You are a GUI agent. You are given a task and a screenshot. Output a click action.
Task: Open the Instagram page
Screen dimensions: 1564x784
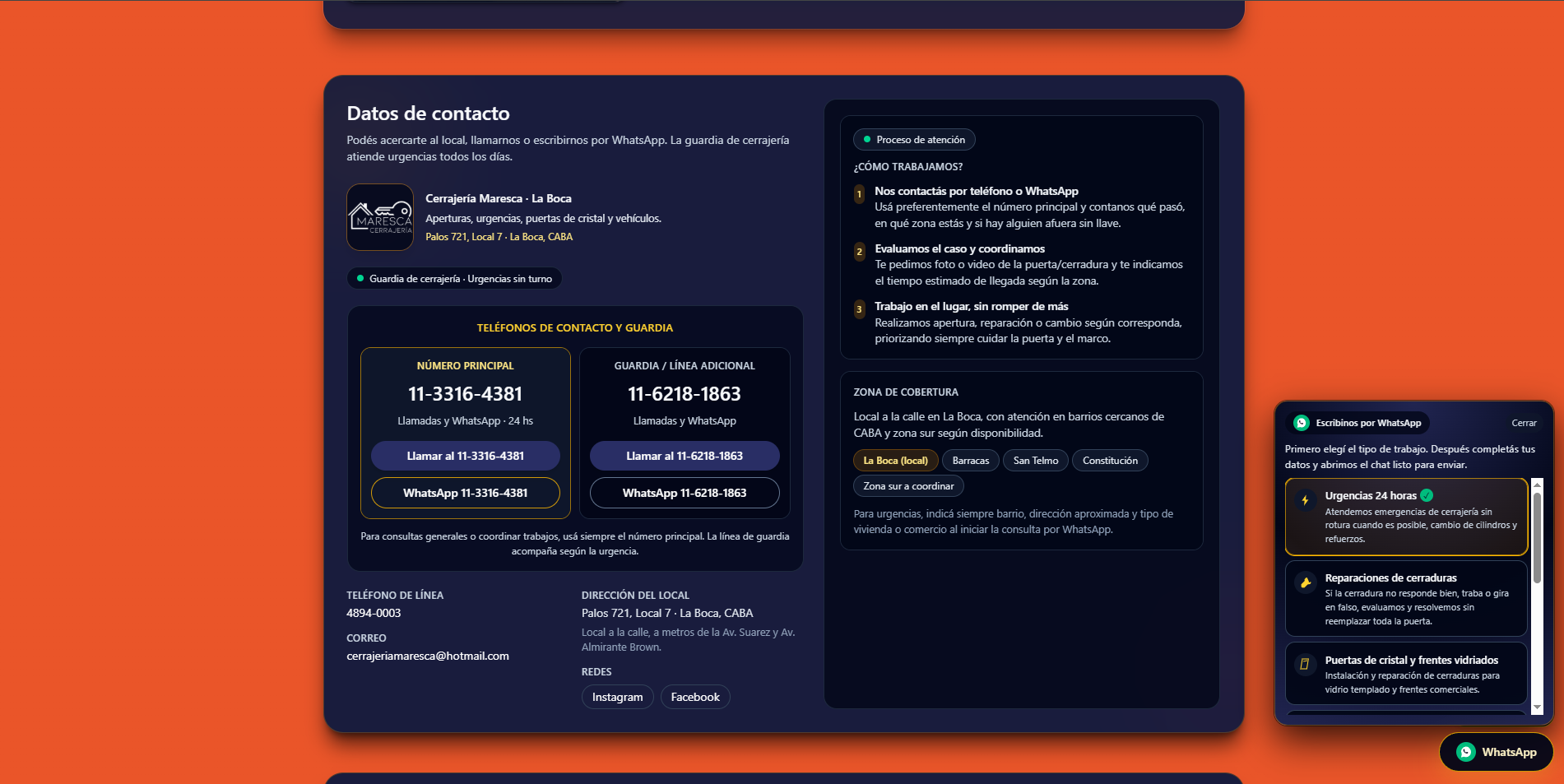click(617, 696)
